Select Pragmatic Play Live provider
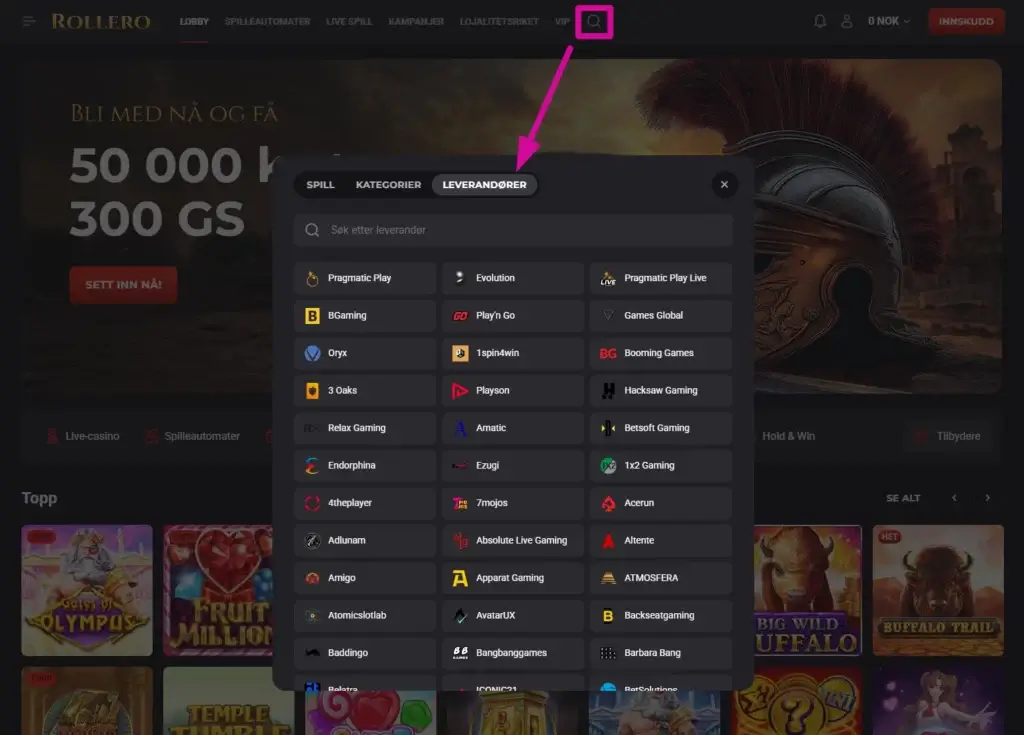The image size is (1024, 735). tap(661, 278)
